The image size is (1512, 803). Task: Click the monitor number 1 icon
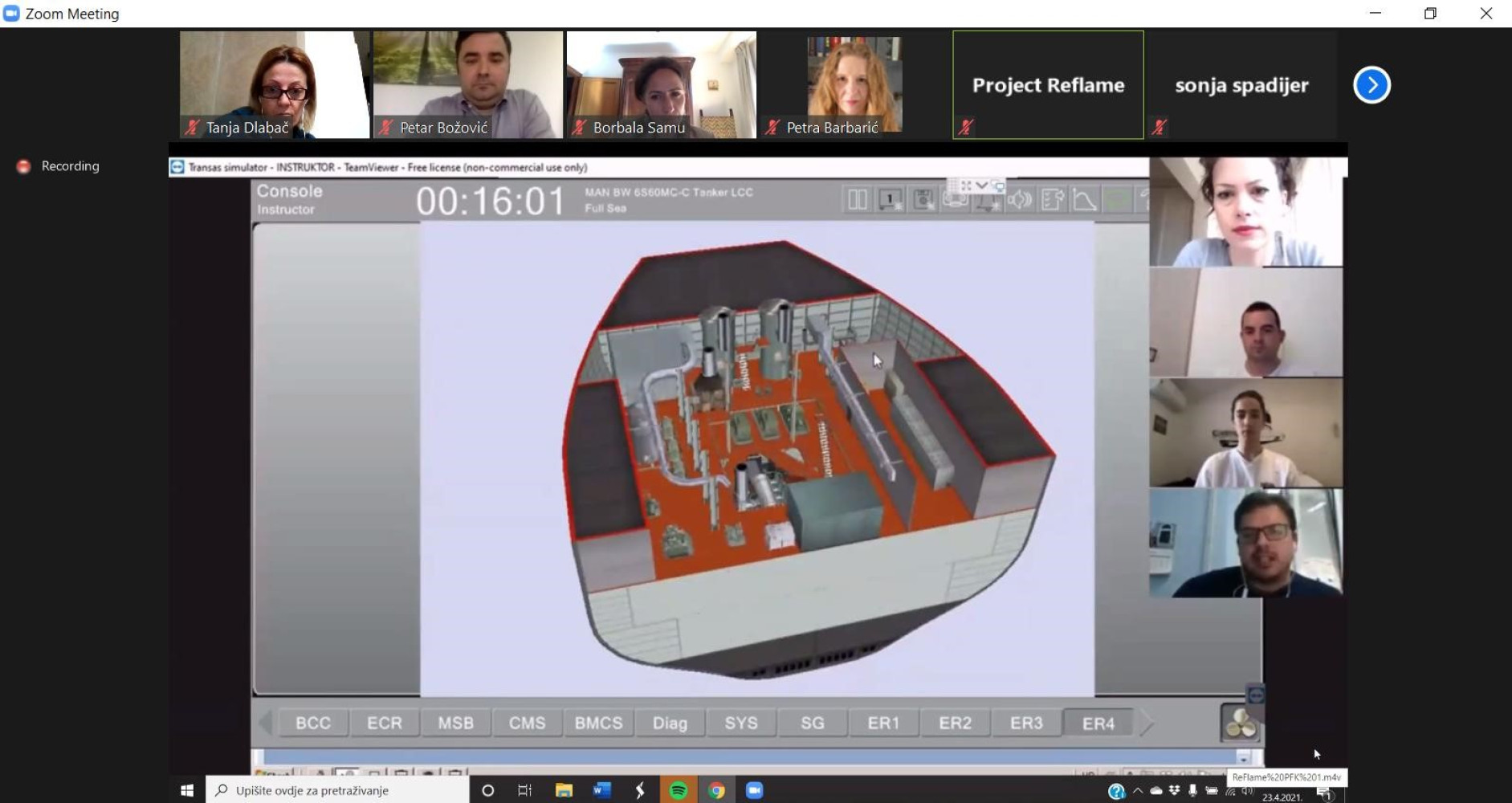tap(890, 199)
